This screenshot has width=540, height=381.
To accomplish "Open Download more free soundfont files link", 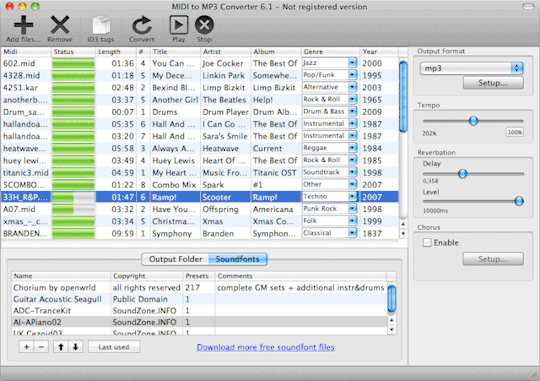I will [265, 347].
